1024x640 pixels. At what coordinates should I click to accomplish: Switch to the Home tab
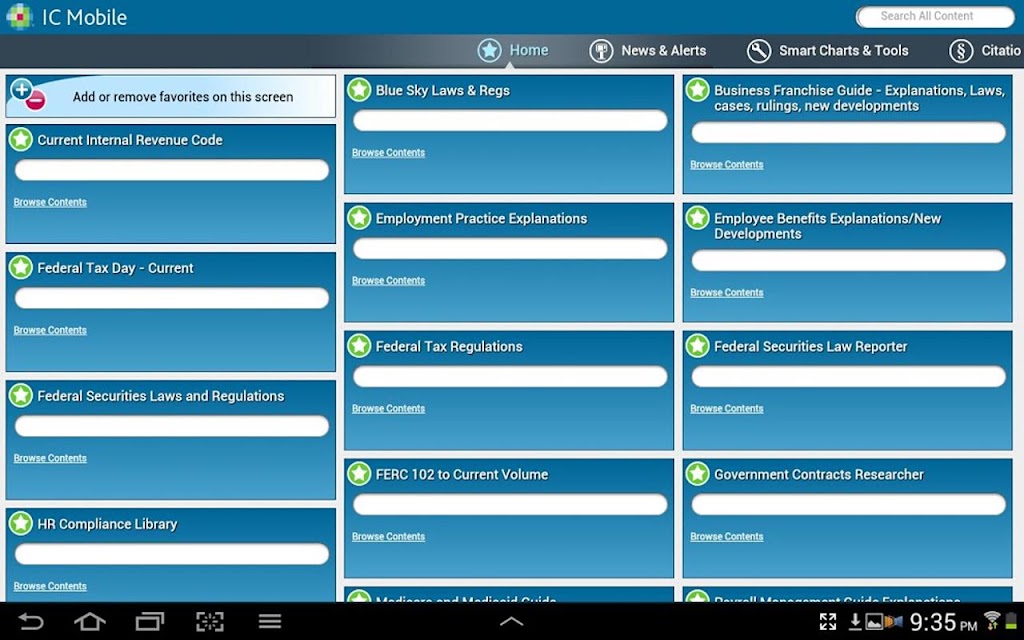(513, 50)
